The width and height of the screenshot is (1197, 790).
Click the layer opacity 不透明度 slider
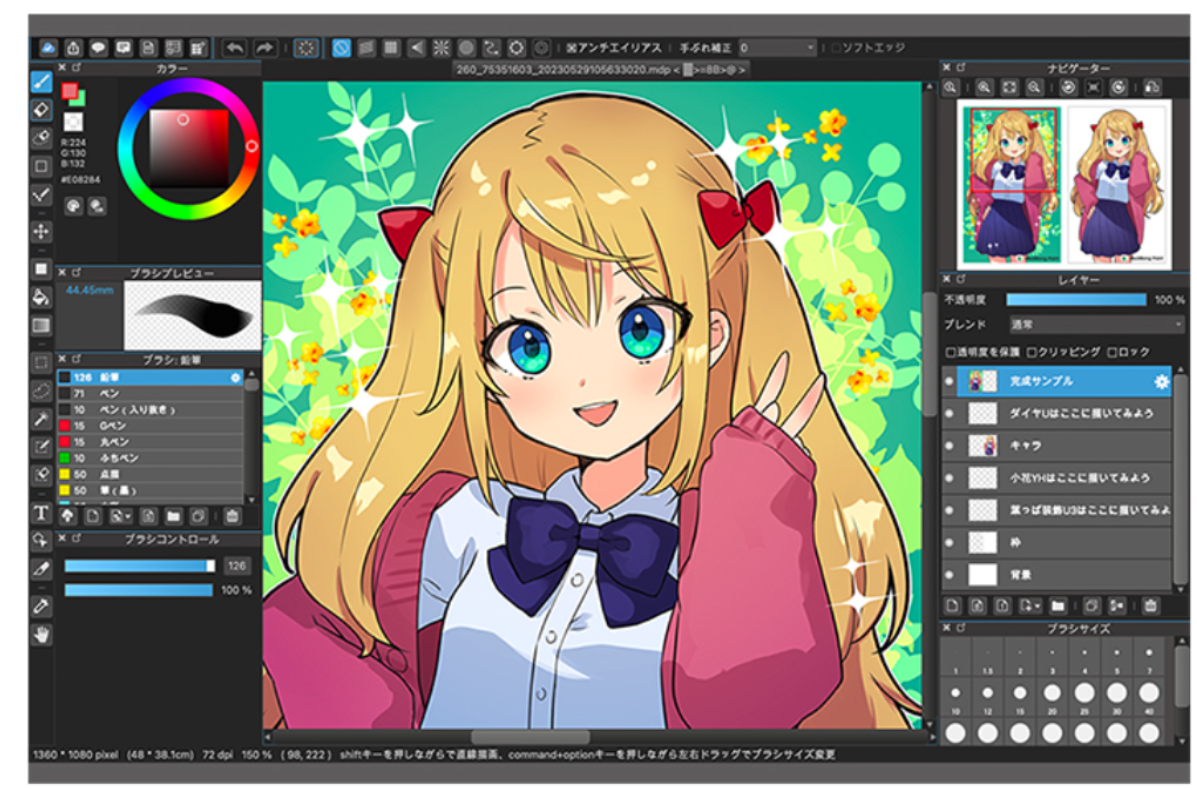1075,300
